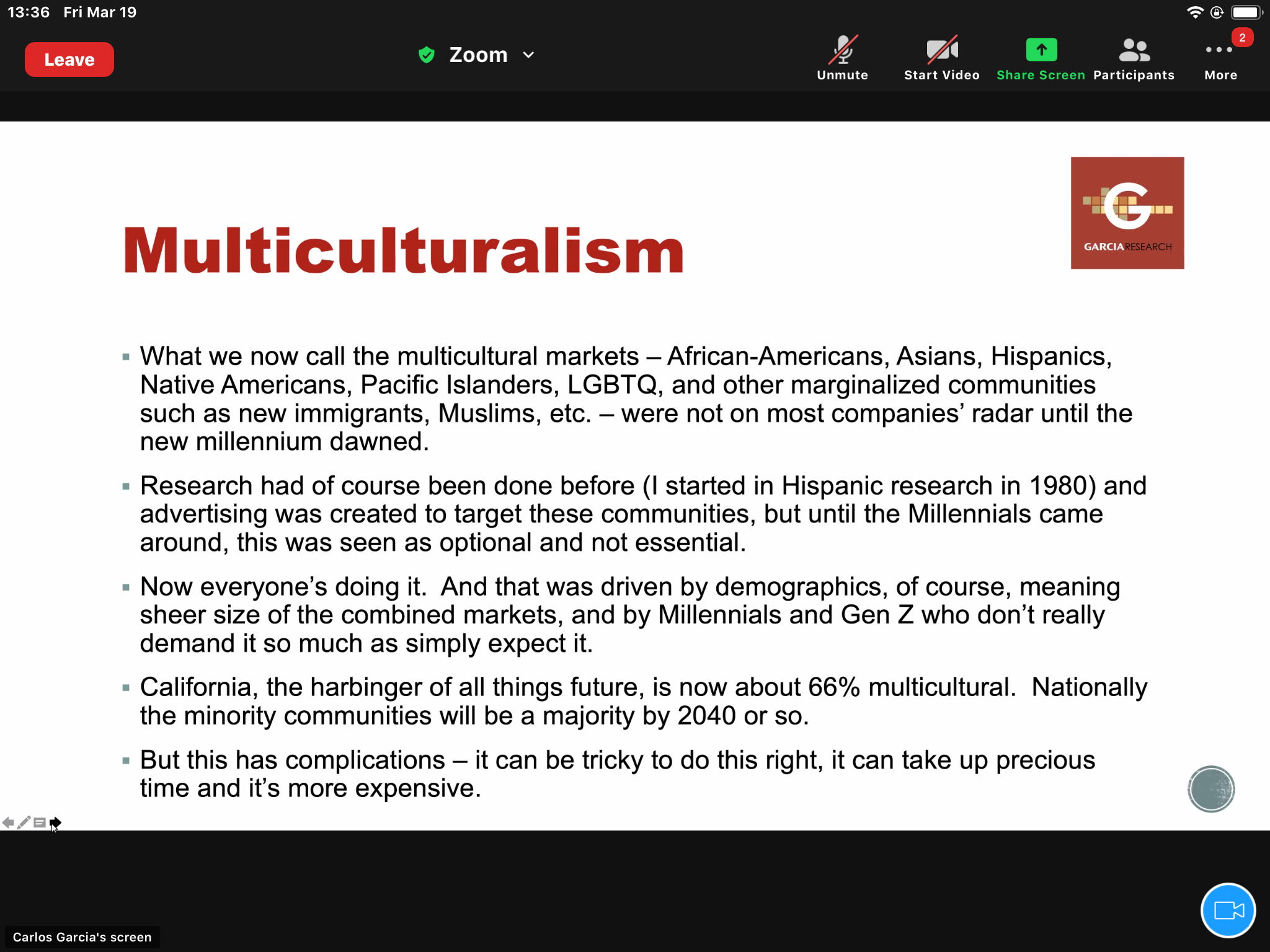Click the blue camera floating button
This screenshot has width=1270, height=952.
point(1228,910)
